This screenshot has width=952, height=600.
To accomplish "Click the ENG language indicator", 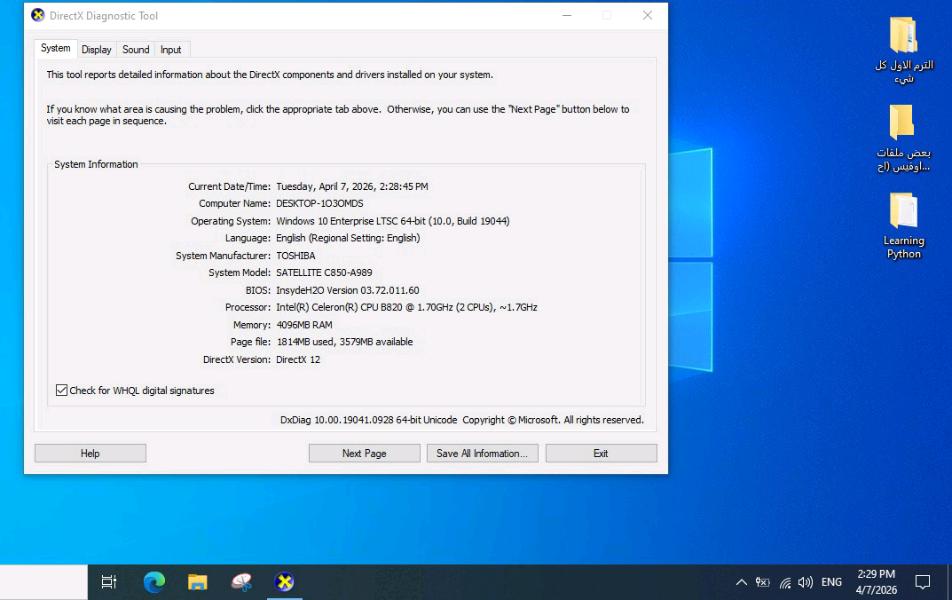I will (x=831, y=582).
